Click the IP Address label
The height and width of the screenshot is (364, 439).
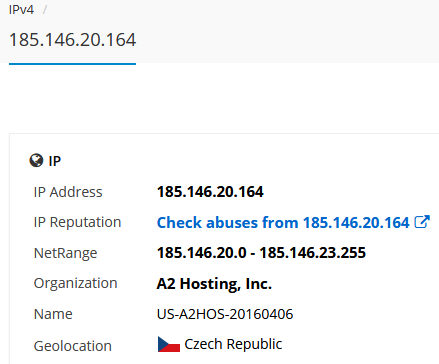68,192
